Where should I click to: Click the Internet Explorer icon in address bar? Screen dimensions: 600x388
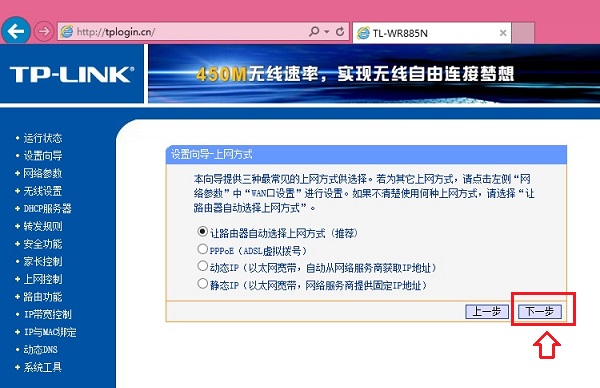pyautogui.click(x=67, y=31)
